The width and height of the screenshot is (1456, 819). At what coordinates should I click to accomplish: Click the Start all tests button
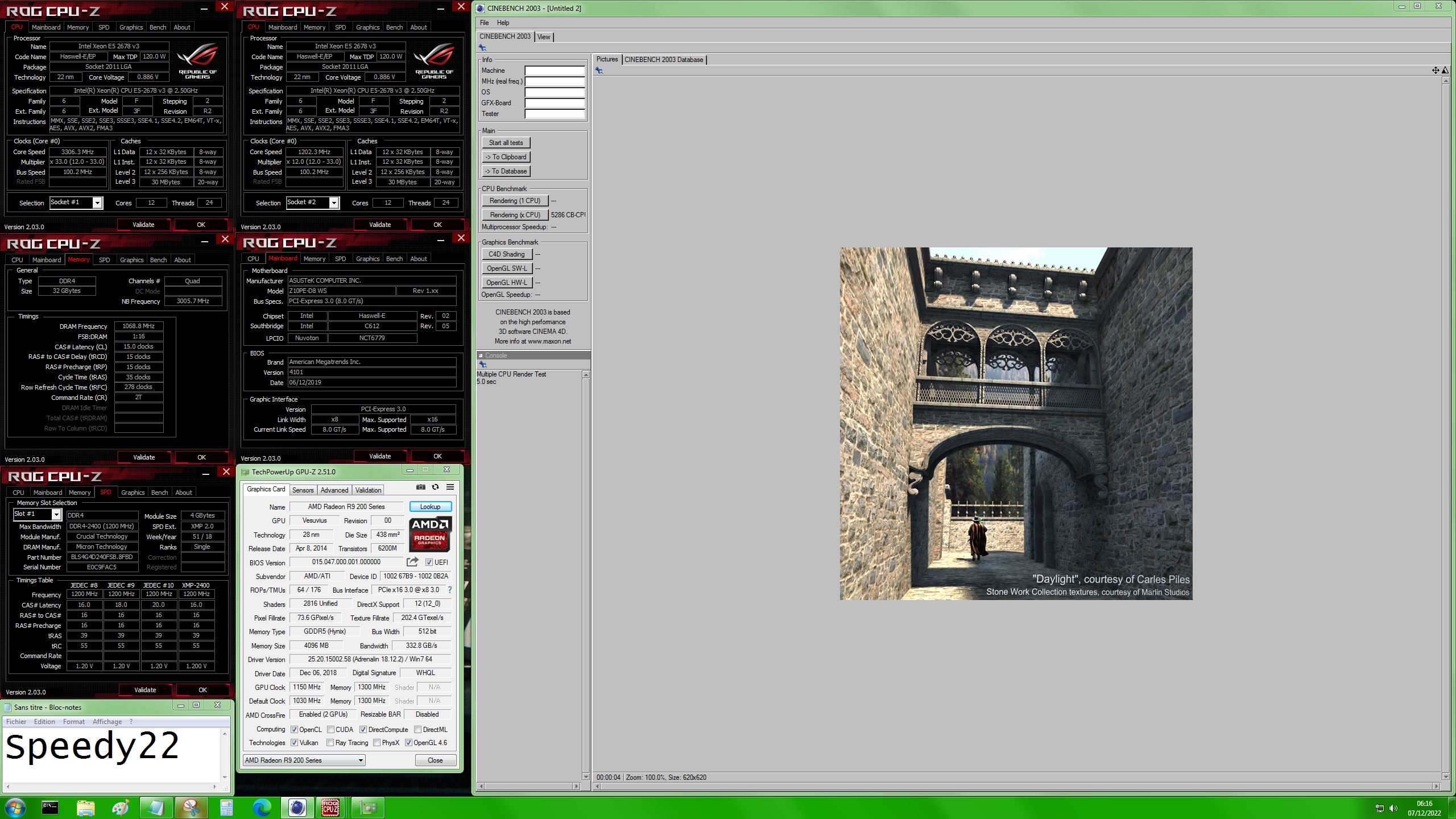point(506,143)
